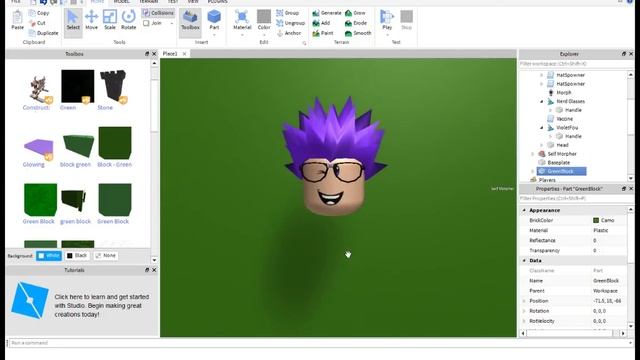This screenshot has height=360, width=640.
Task: Open the Material picker icon
Action: pyautogui.click(x=242, y=18)
